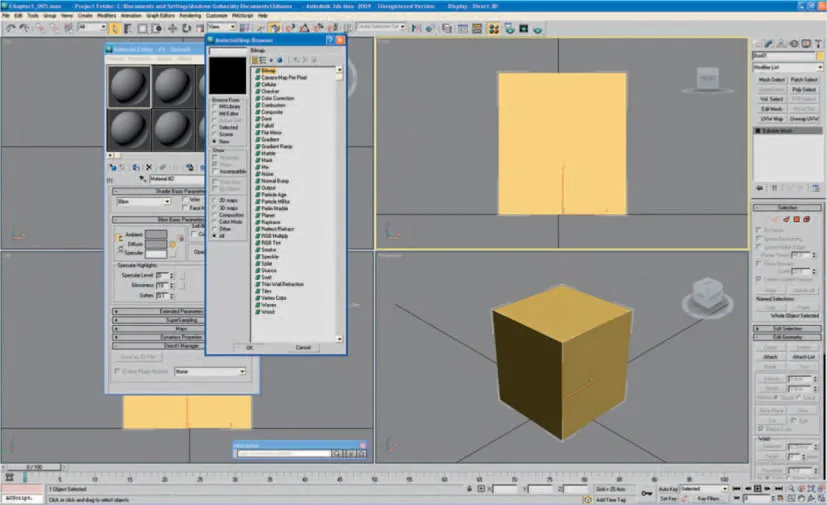
Task: Click OK in Material/Map Browser
Action: [249, 347]
